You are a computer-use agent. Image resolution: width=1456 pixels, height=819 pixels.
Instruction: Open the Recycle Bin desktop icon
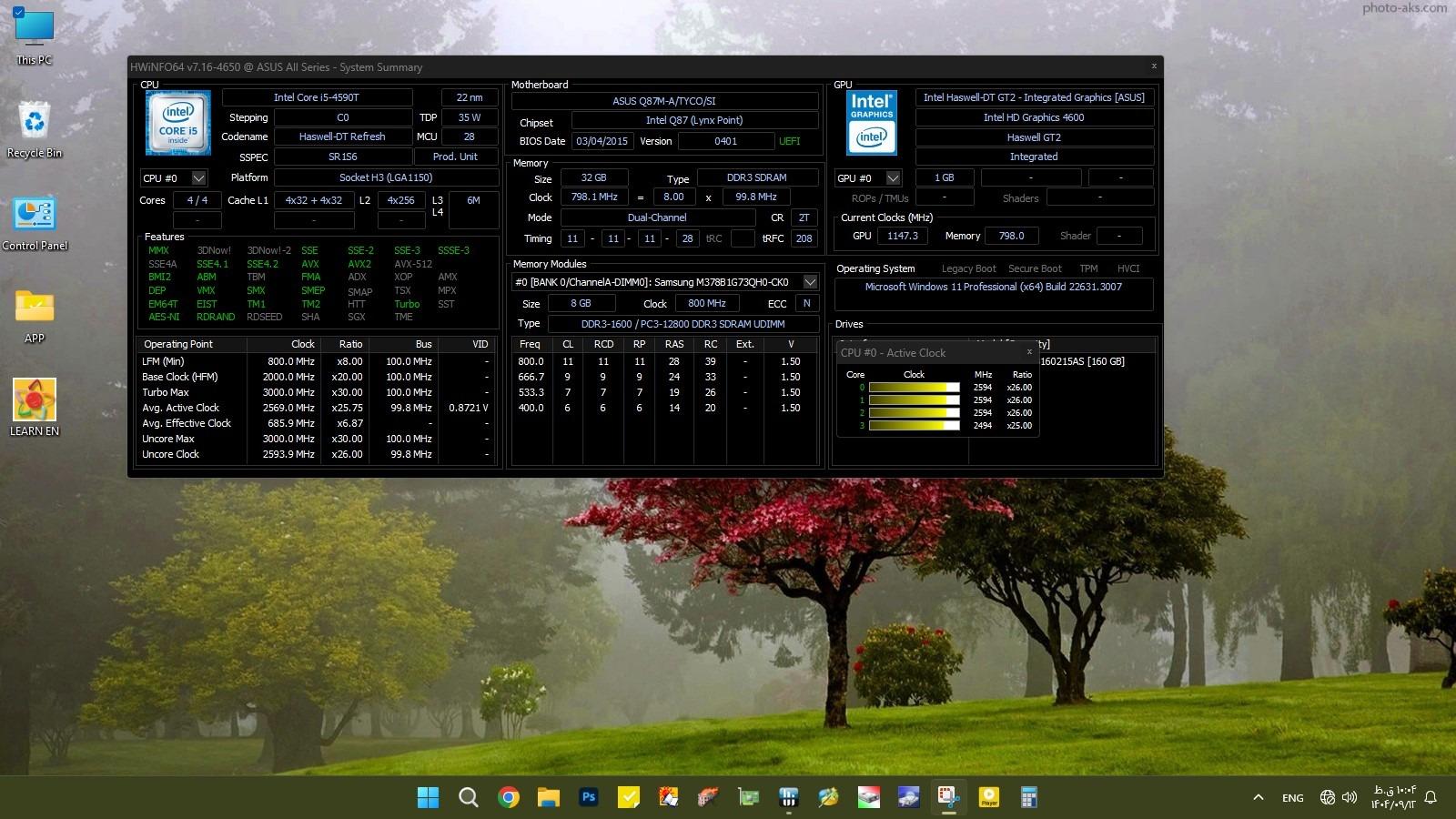coord(35,129)
